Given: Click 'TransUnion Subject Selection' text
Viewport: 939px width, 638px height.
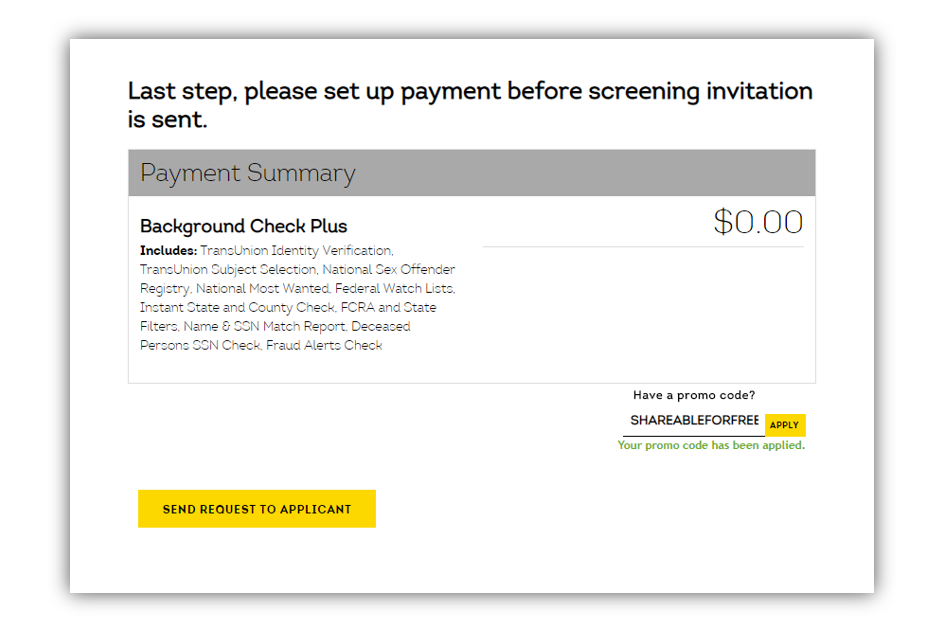Looking at the screenshot, I should tap(228, 270).
